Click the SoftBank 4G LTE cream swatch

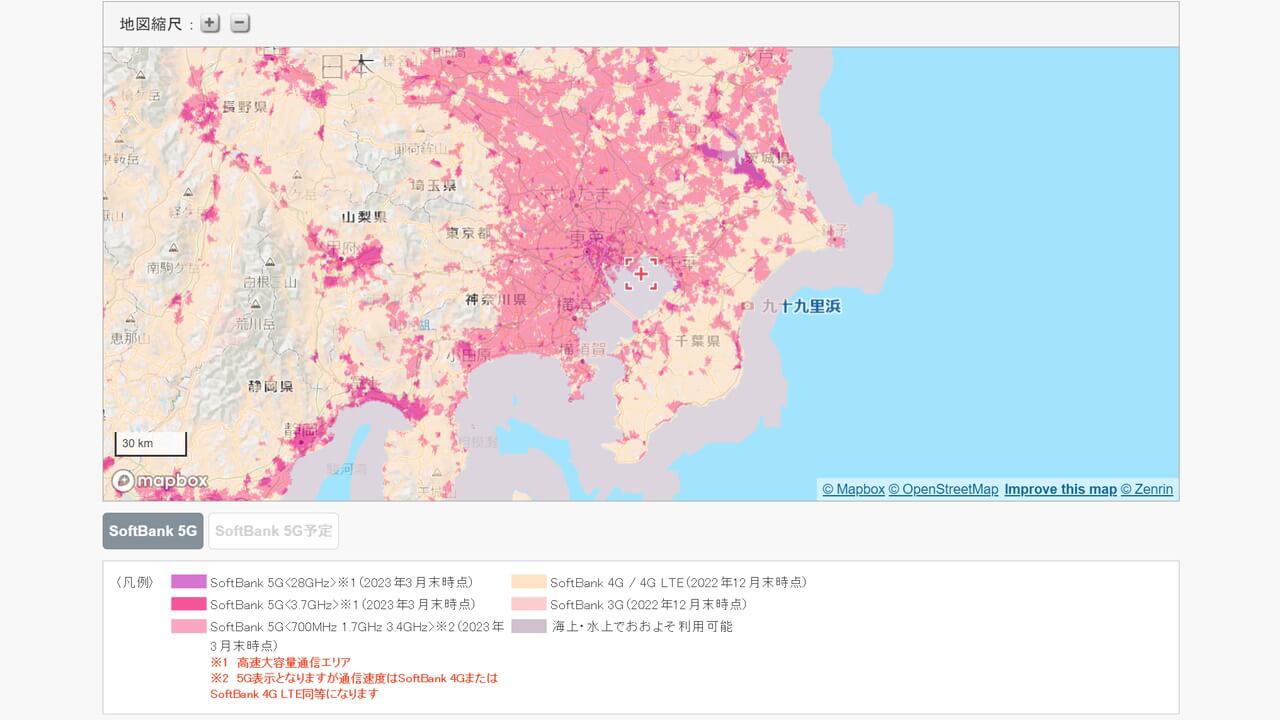click(530, 581)
